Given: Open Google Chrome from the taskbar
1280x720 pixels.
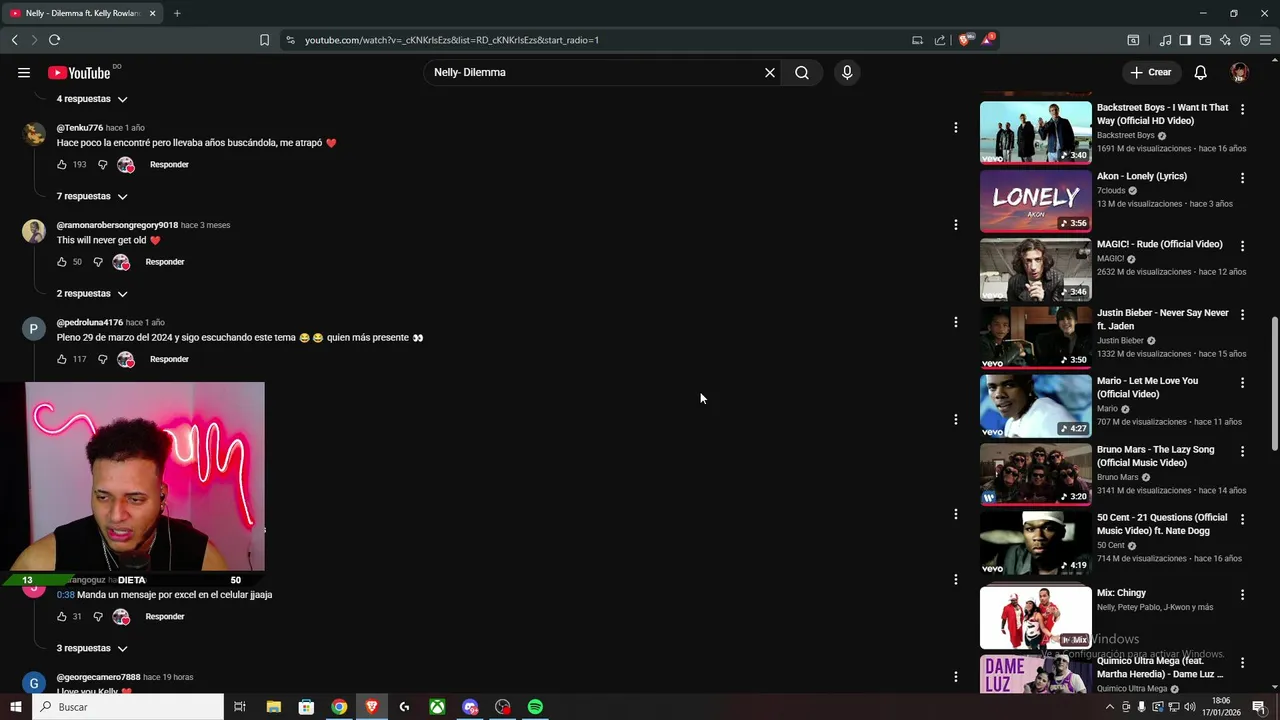Looking at the screenshot, I should 339,707.
